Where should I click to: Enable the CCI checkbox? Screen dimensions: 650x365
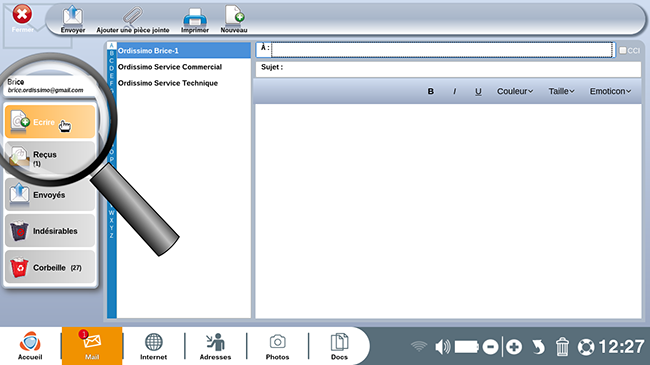tap(623, 51)
